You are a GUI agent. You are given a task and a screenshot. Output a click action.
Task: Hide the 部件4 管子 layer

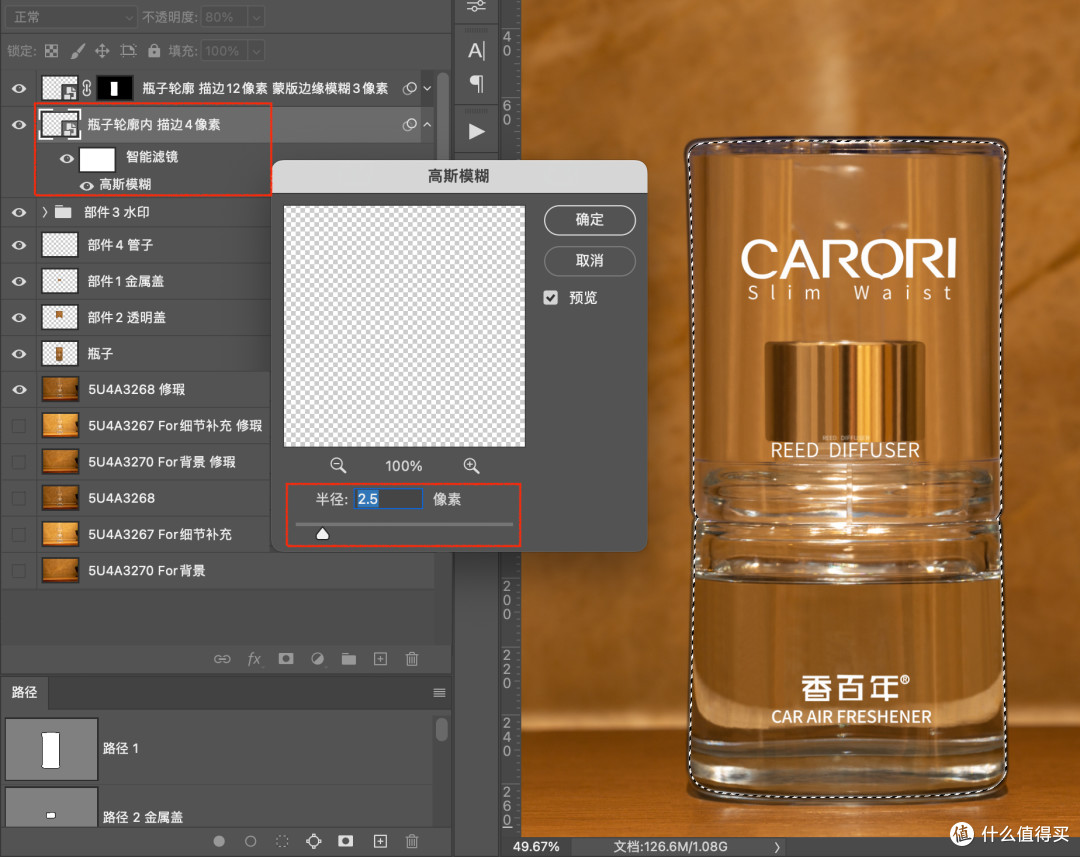(x=19, y=245)
